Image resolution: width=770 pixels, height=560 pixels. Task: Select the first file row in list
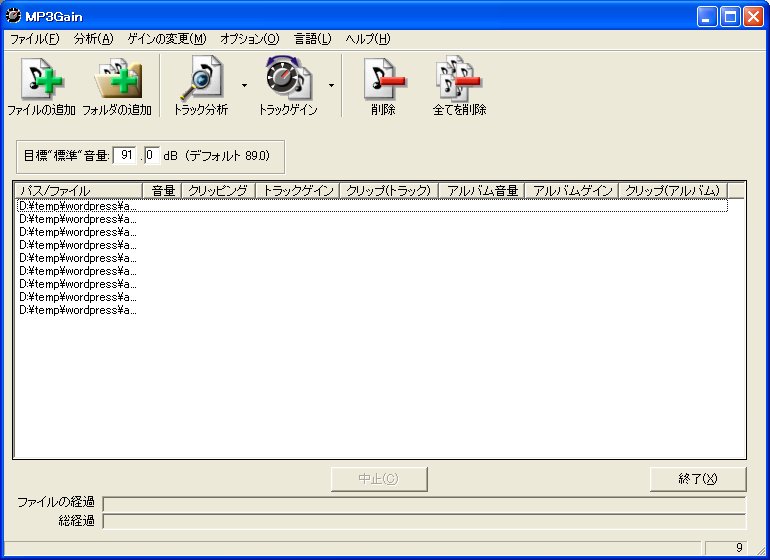pos(78,206)
